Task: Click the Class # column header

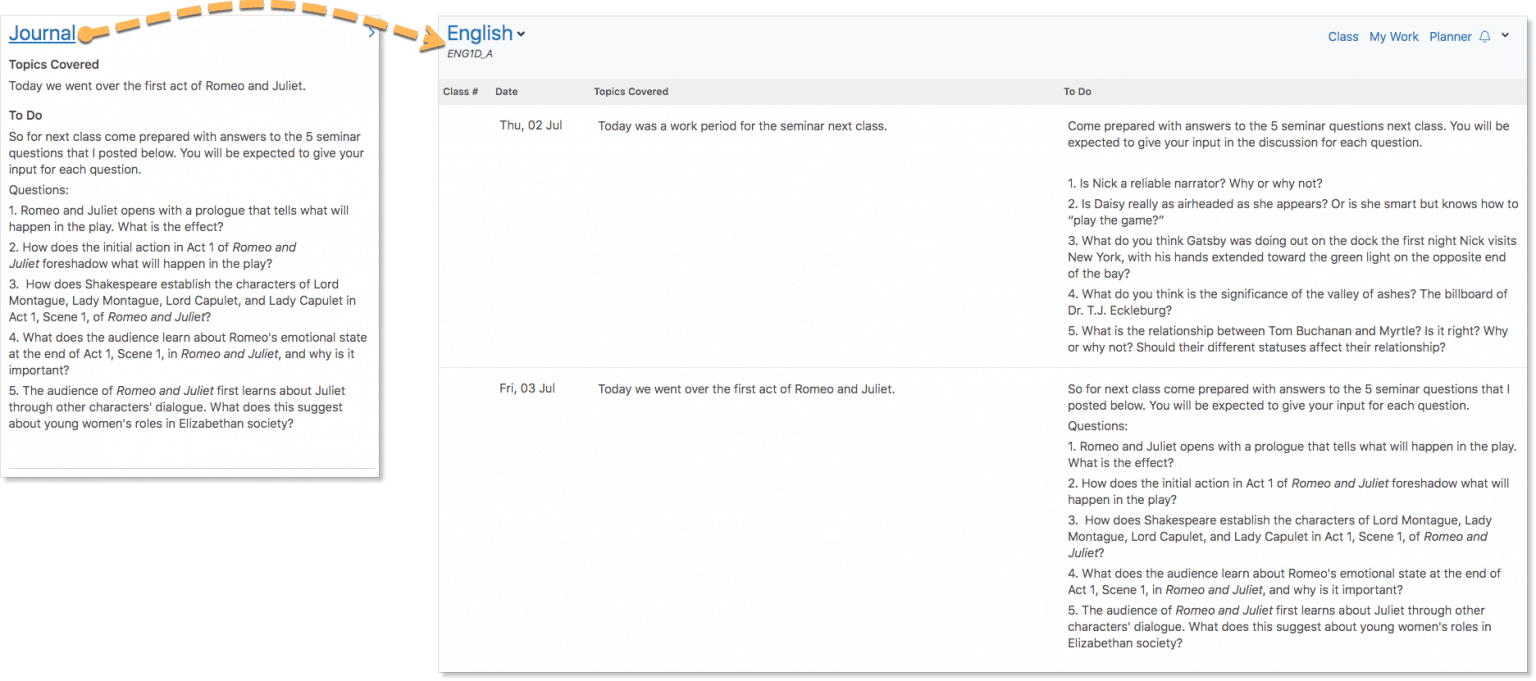Action: (x=460, y=91)
